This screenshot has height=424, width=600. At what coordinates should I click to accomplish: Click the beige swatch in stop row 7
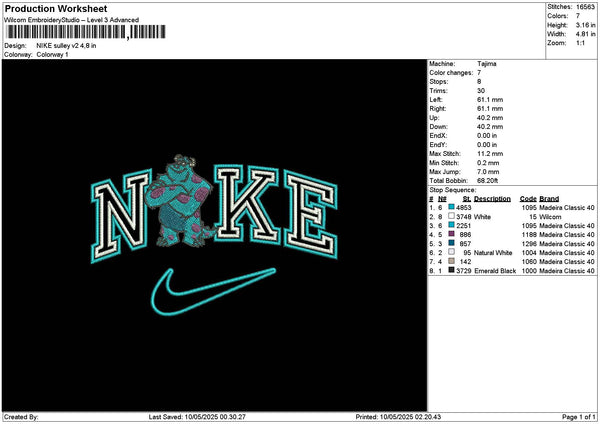tap(452, 261)
